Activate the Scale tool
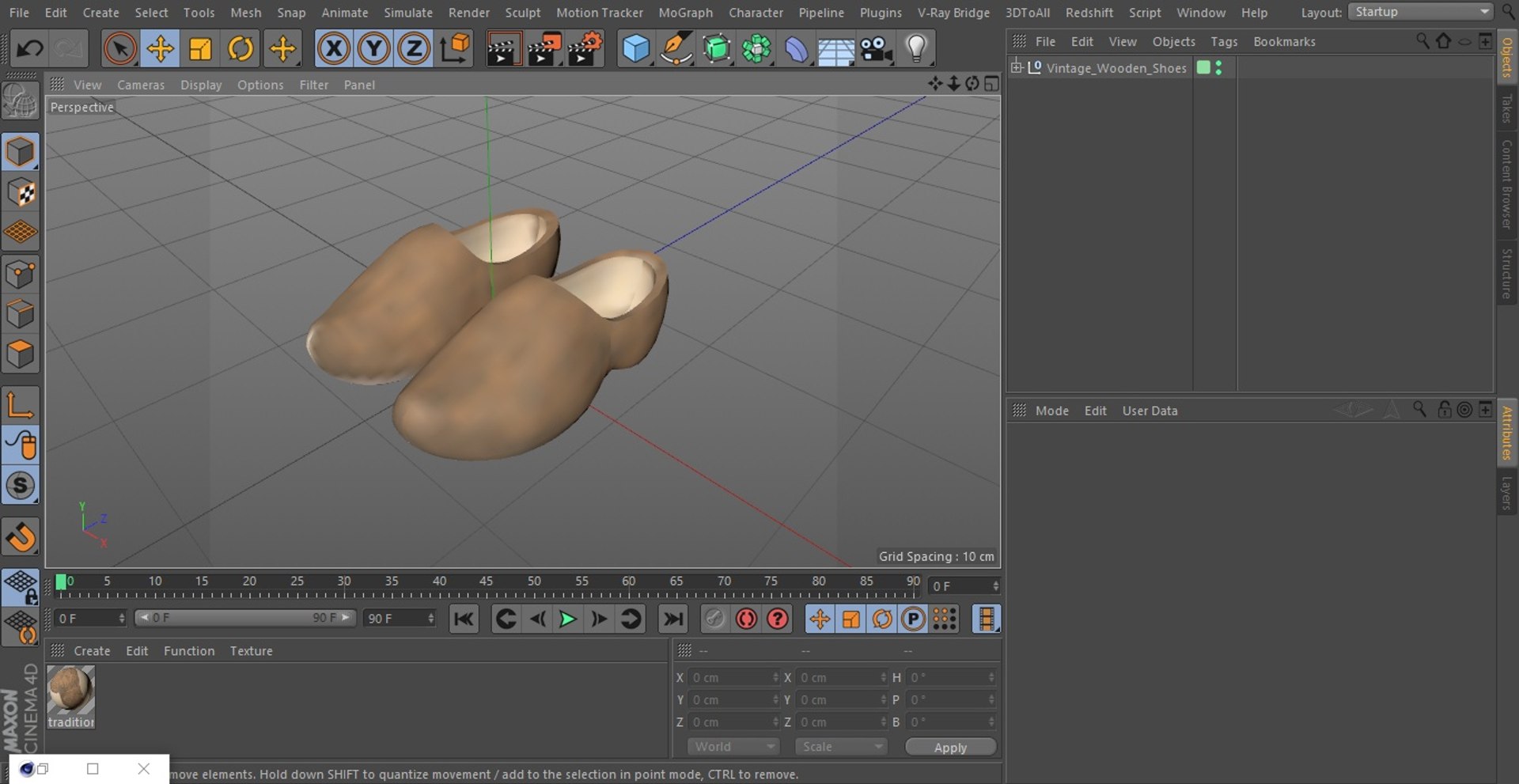The height and width of the screenshot is (784, 1519). 200,49
